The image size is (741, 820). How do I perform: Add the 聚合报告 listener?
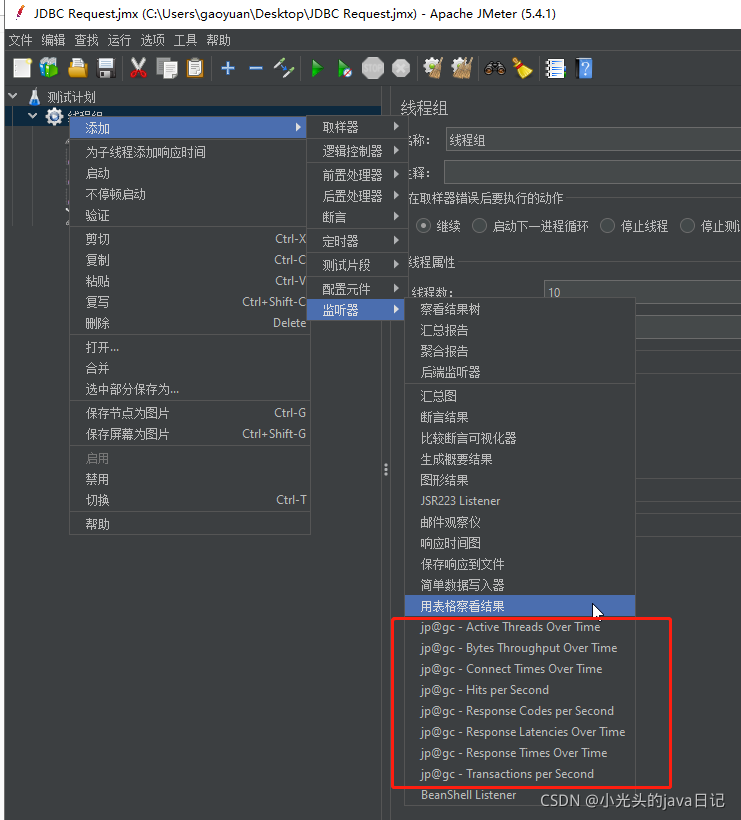point(520,351)
